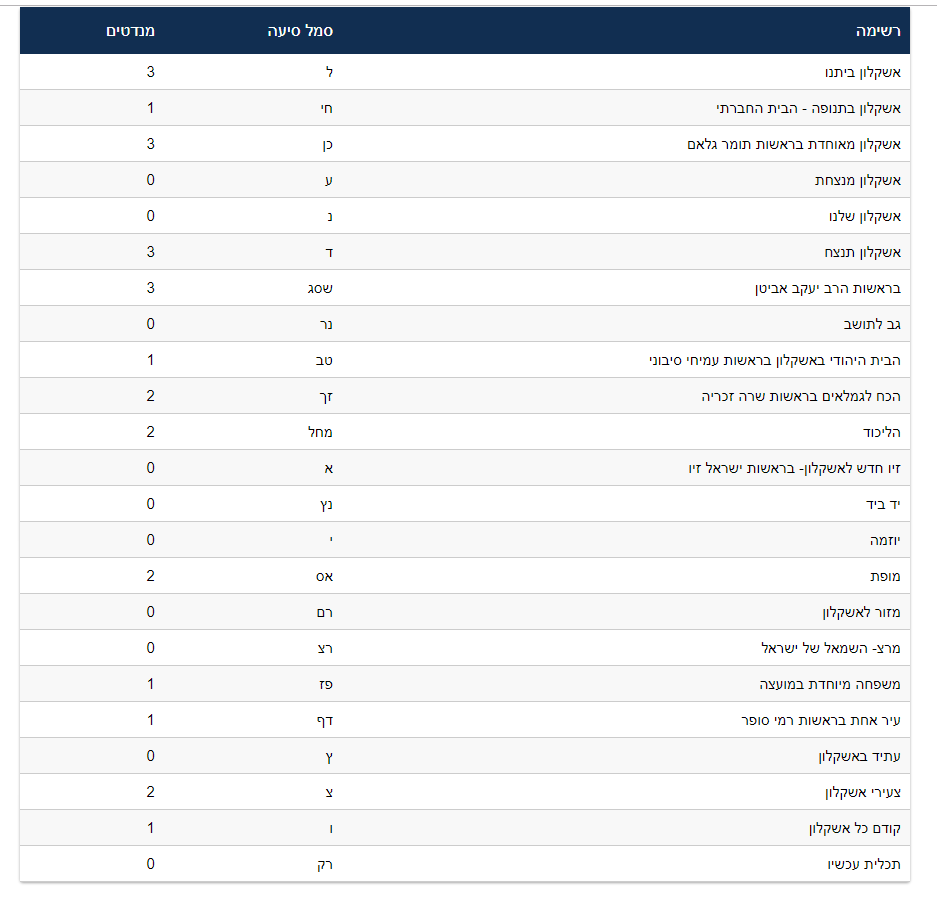Click the מנדטים column header
937x897 pixels.
(x=131, y=31)
